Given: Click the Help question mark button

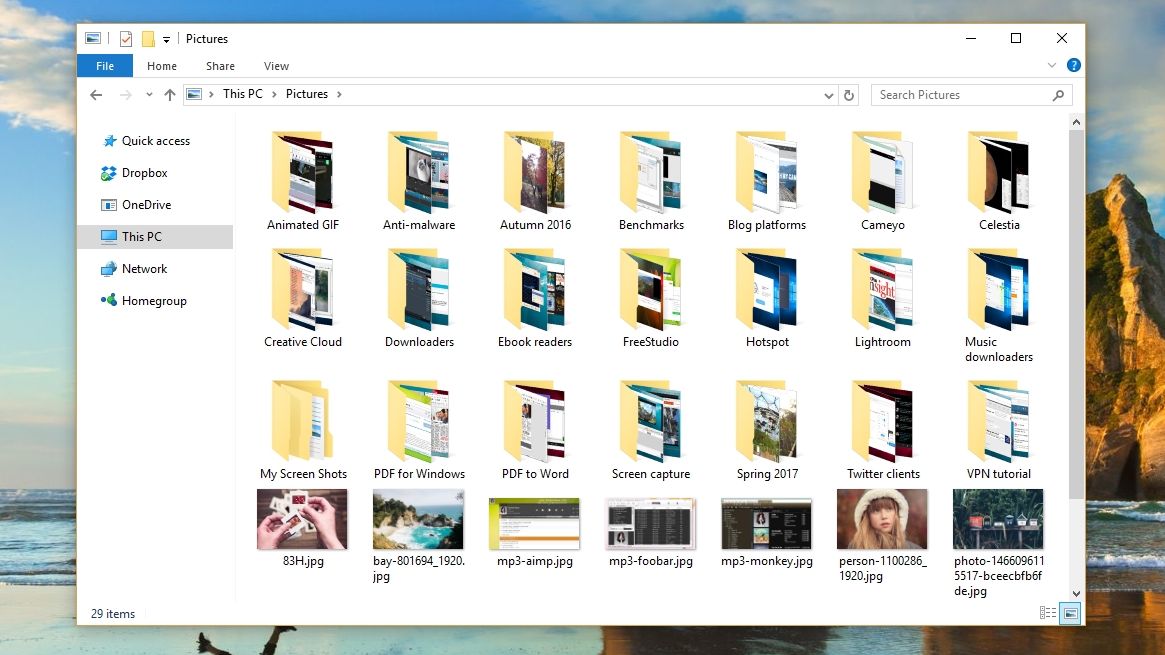Looking at the screenshot, I should pyautogui.click(x=1073, y=65).
